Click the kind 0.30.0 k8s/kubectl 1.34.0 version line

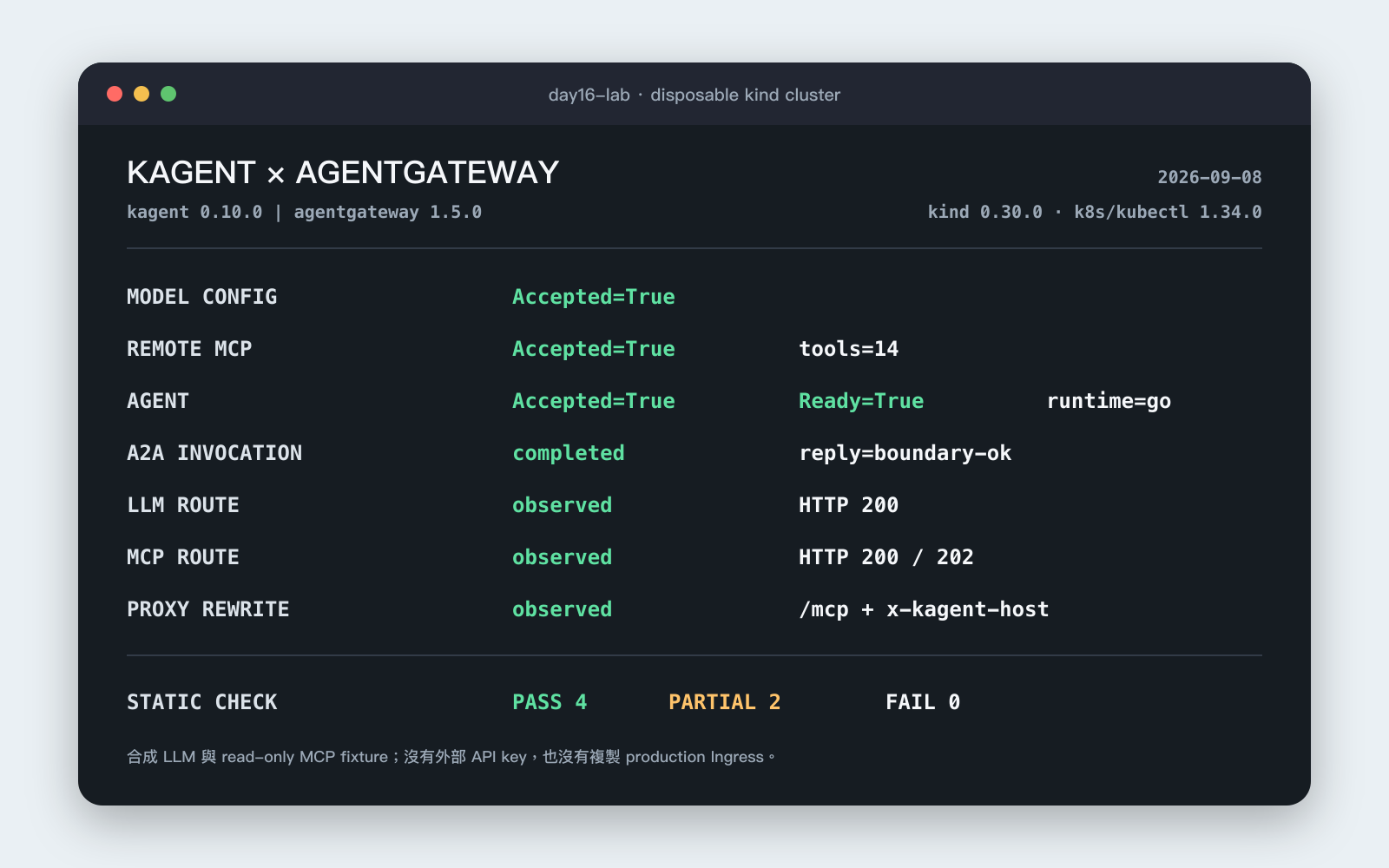(1095, 212)
